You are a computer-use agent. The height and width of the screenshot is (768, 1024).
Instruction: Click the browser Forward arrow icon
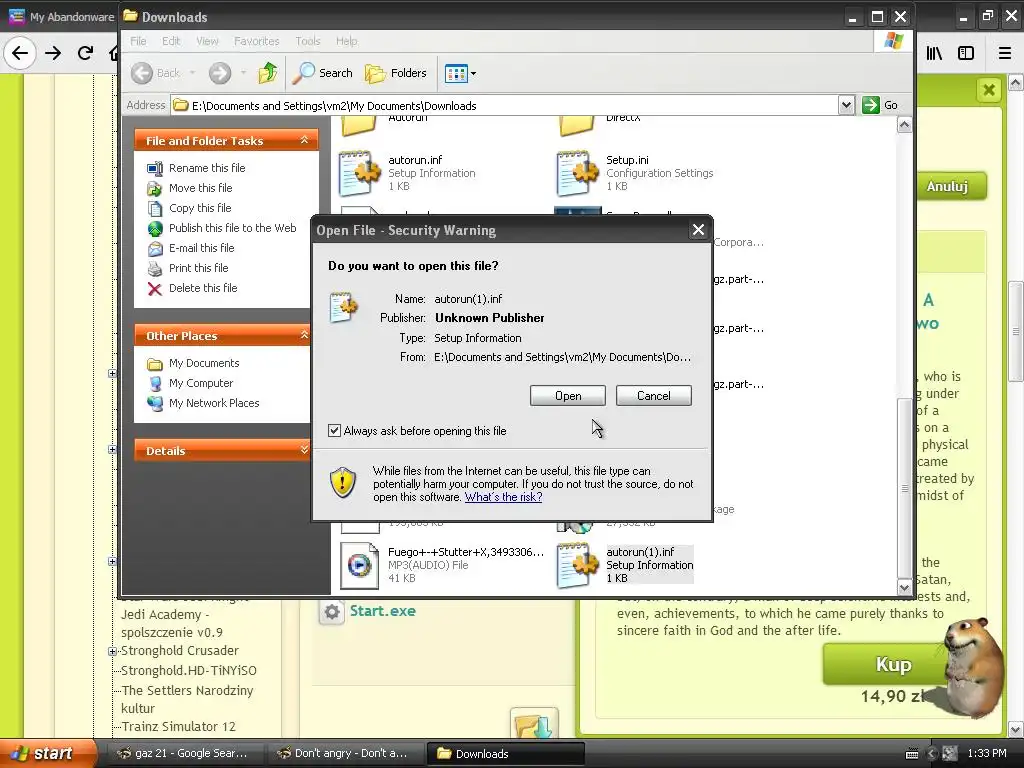click(53, 53)
